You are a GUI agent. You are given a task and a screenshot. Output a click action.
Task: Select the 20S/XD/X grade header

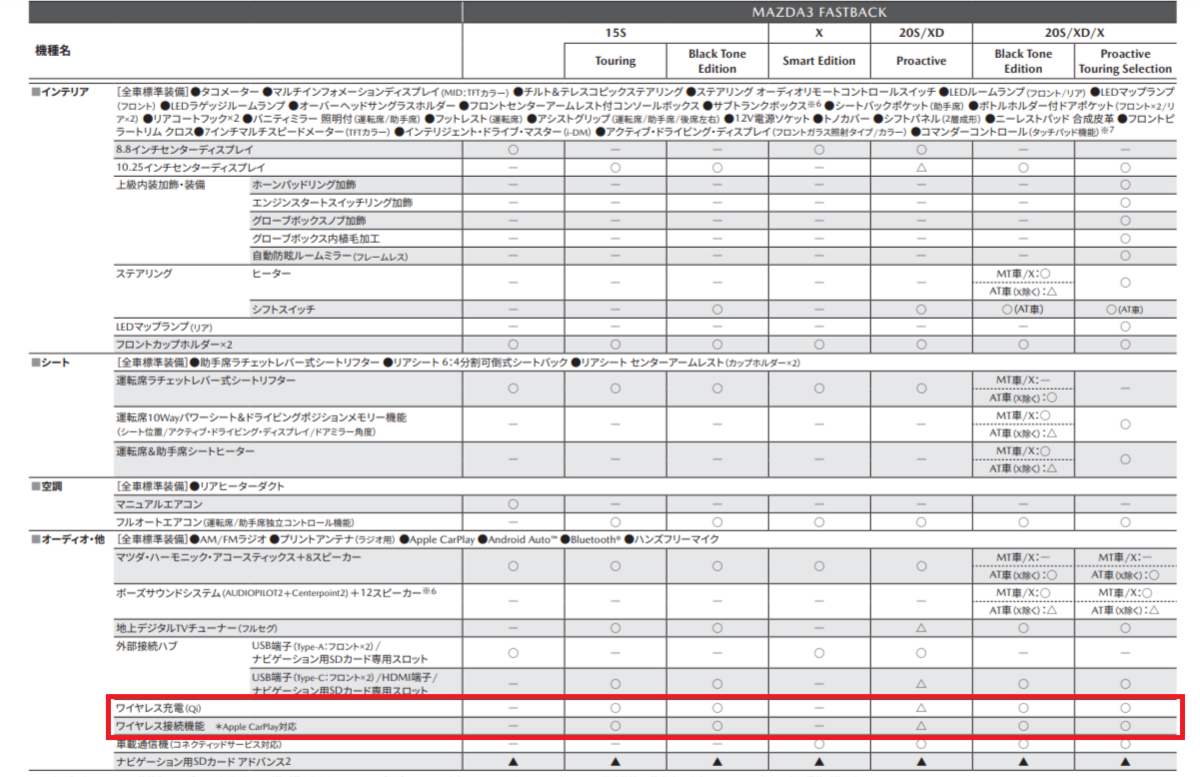1074,33
